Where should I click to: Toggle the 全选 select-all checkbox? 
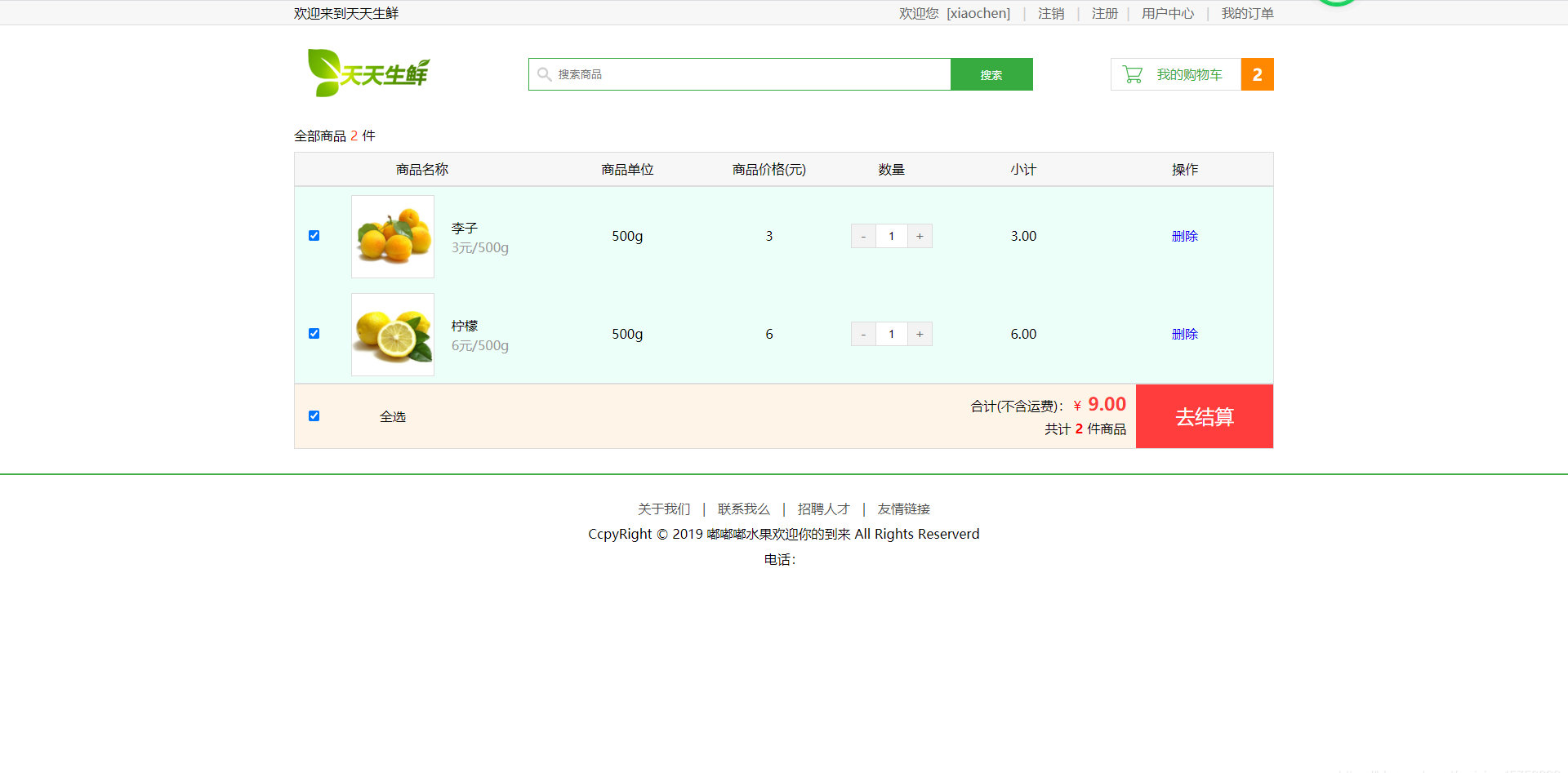[314, 415]
